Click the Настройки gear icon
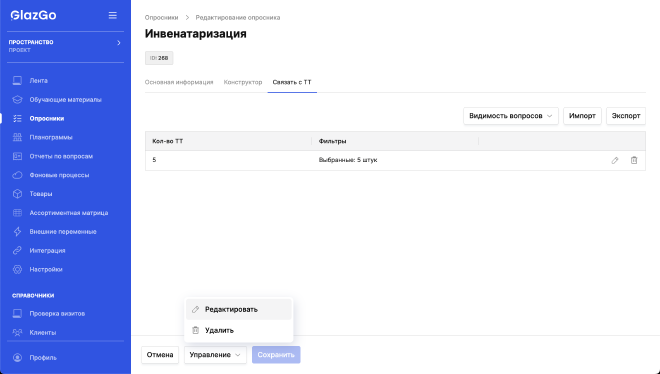Viewport: 660px width, 374px height. [x=17, y=269]
